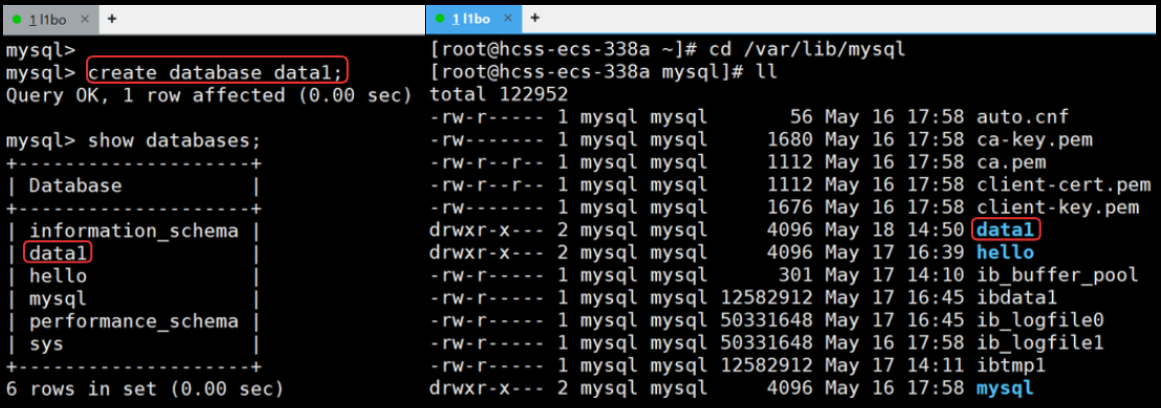Click the 'show databases;' command
1161x408 pixels.
coord(175,141)
